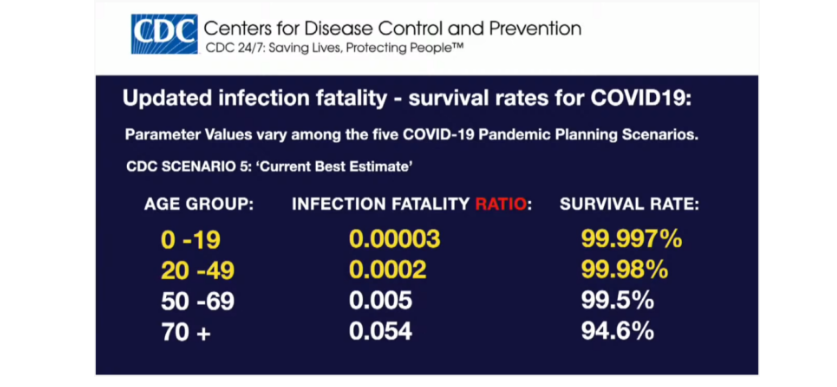The image size is (837, 387).
Task: Click 'CDC SCENARIO 5' label text
Action: (x=271, y=167)
